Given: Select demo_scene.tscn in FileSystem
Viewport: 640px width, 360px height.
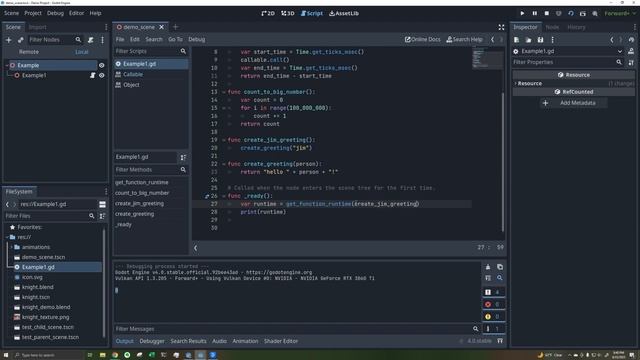Looking at the screenshot, I should click(43, 257).
